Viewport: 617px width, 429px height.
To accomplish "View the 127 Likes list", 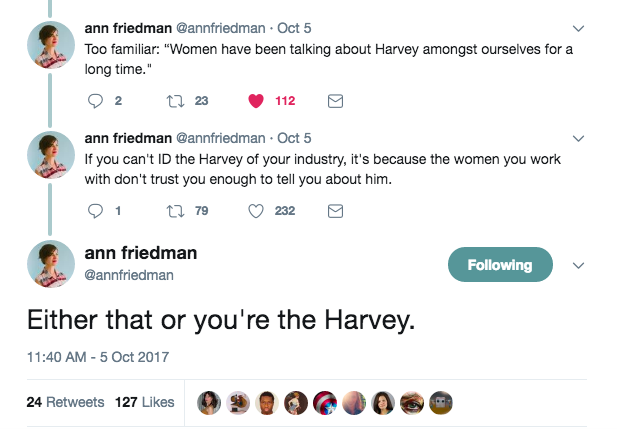I will click(145, 402).
